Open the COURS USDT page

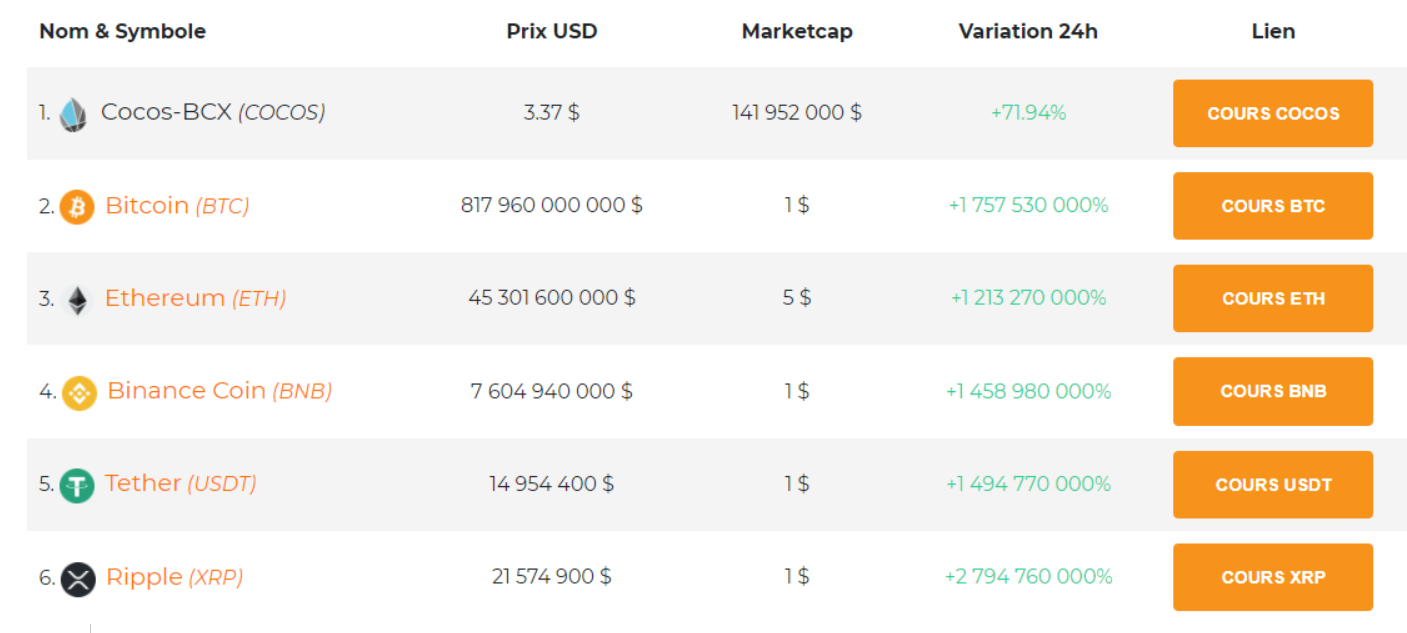(x=1272, y=484)
